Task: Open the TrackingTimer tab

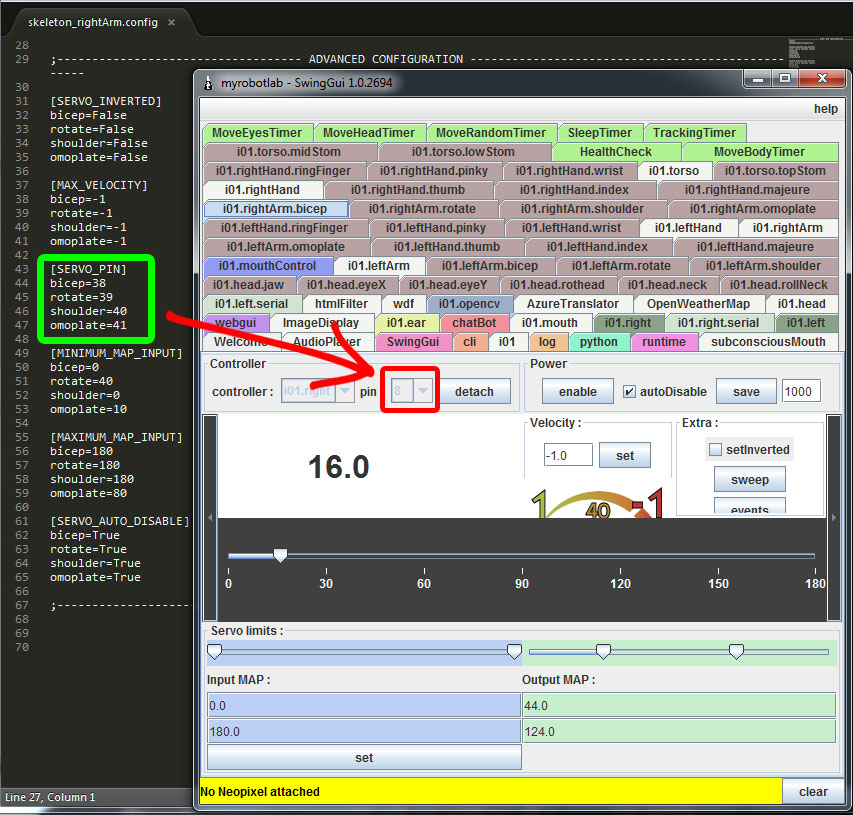Action: 694,133
